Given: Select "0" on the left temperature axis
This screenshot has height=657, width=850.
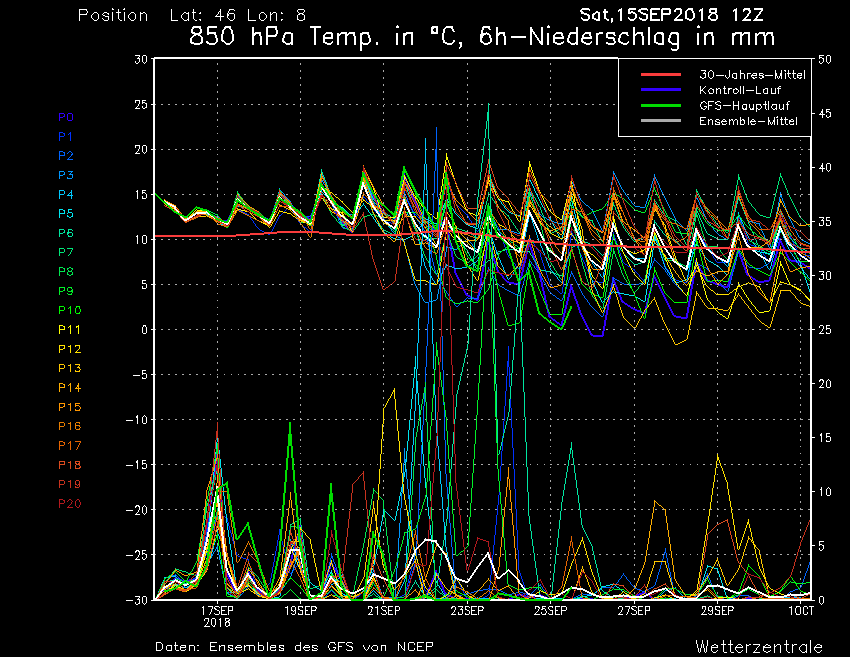Looking at the screenshot, I should click(x=145, y=330).
